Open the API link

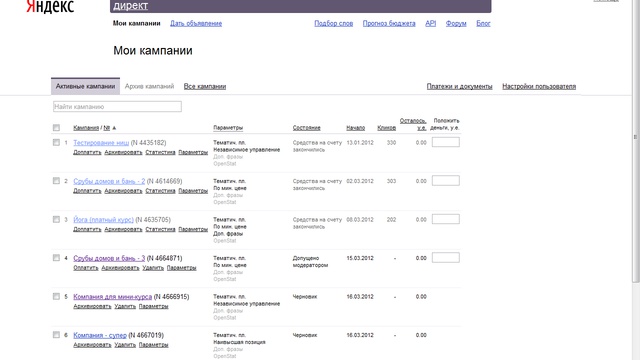click(431, 23)
